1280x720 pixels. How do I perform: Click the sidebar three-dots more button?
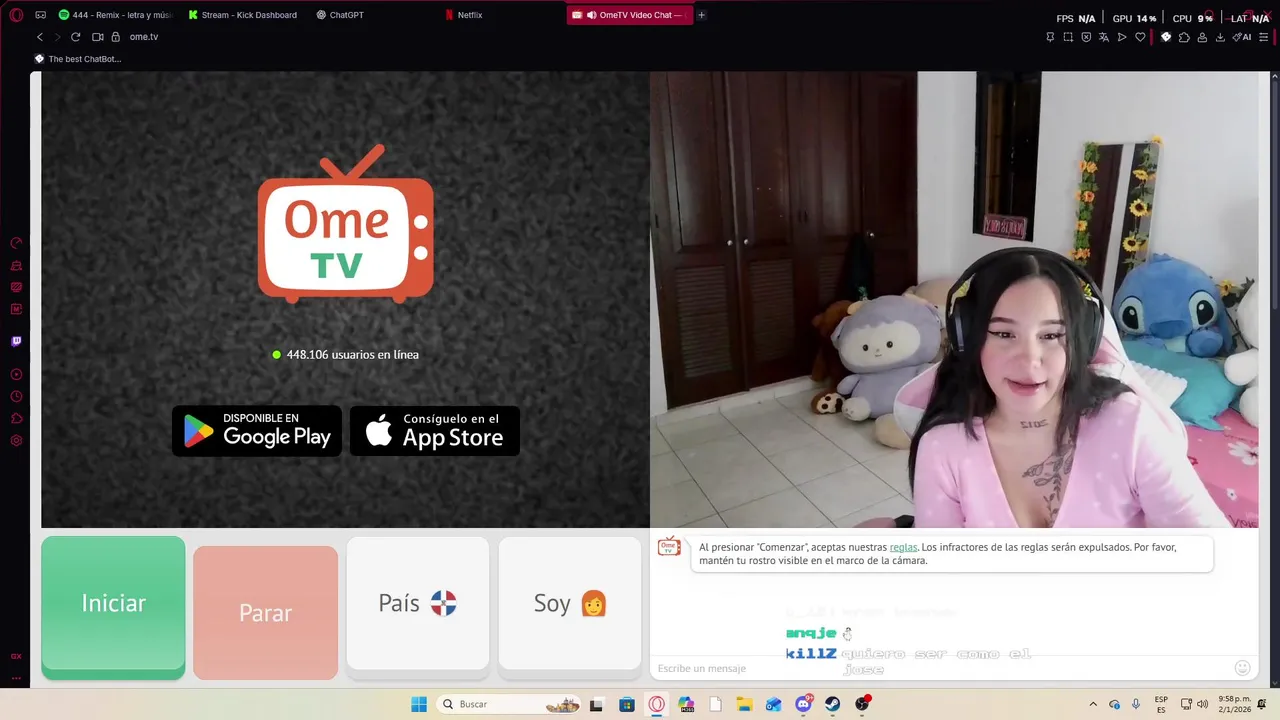pos(16,677)
